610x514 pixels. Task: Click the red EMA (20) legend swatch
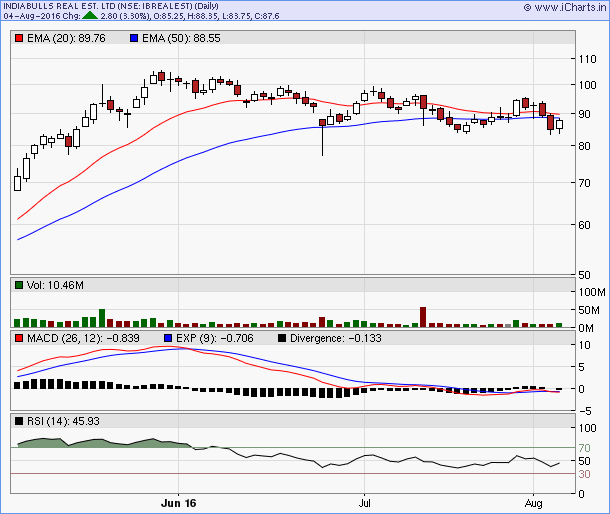coord(19,38)
